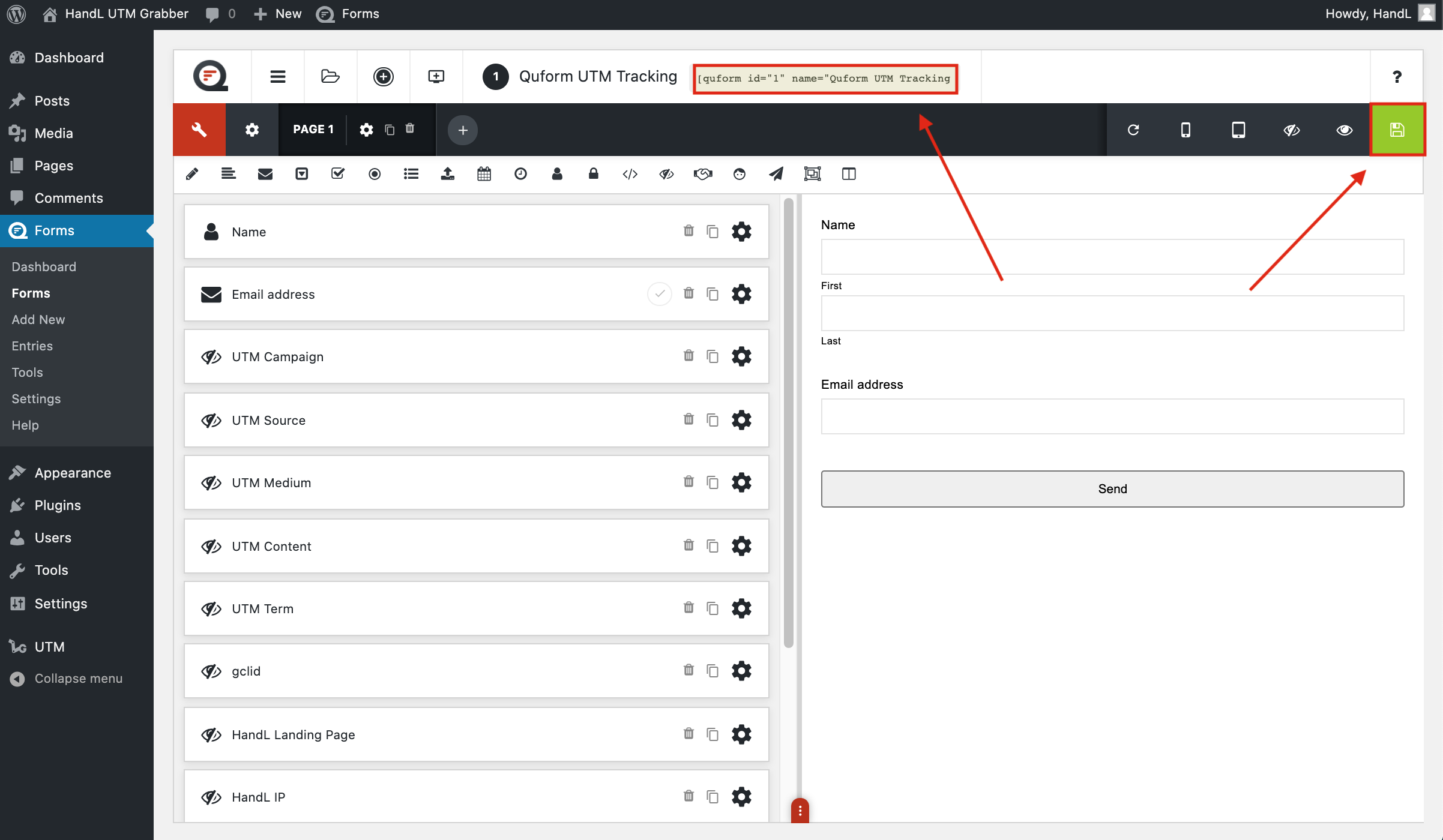The image size is (1443, 840).
Task: Select the red wrench builder tab
Action: click(x=199, y=130)
